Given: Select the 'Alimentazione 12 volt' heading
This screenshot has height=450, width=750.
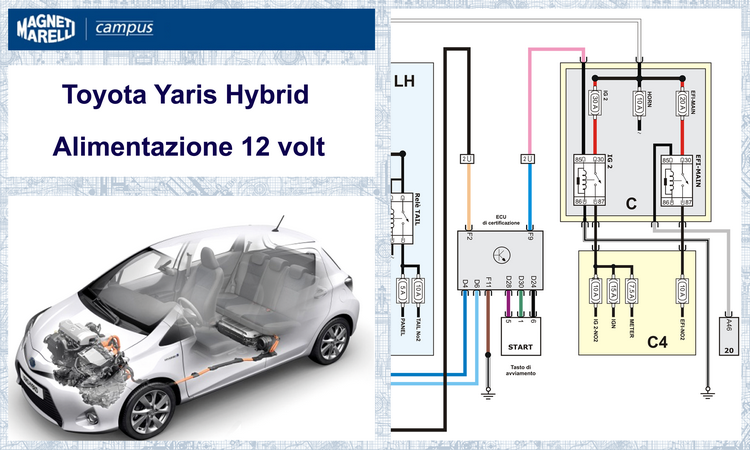Looking at the screenshot, I should point(189,146).
